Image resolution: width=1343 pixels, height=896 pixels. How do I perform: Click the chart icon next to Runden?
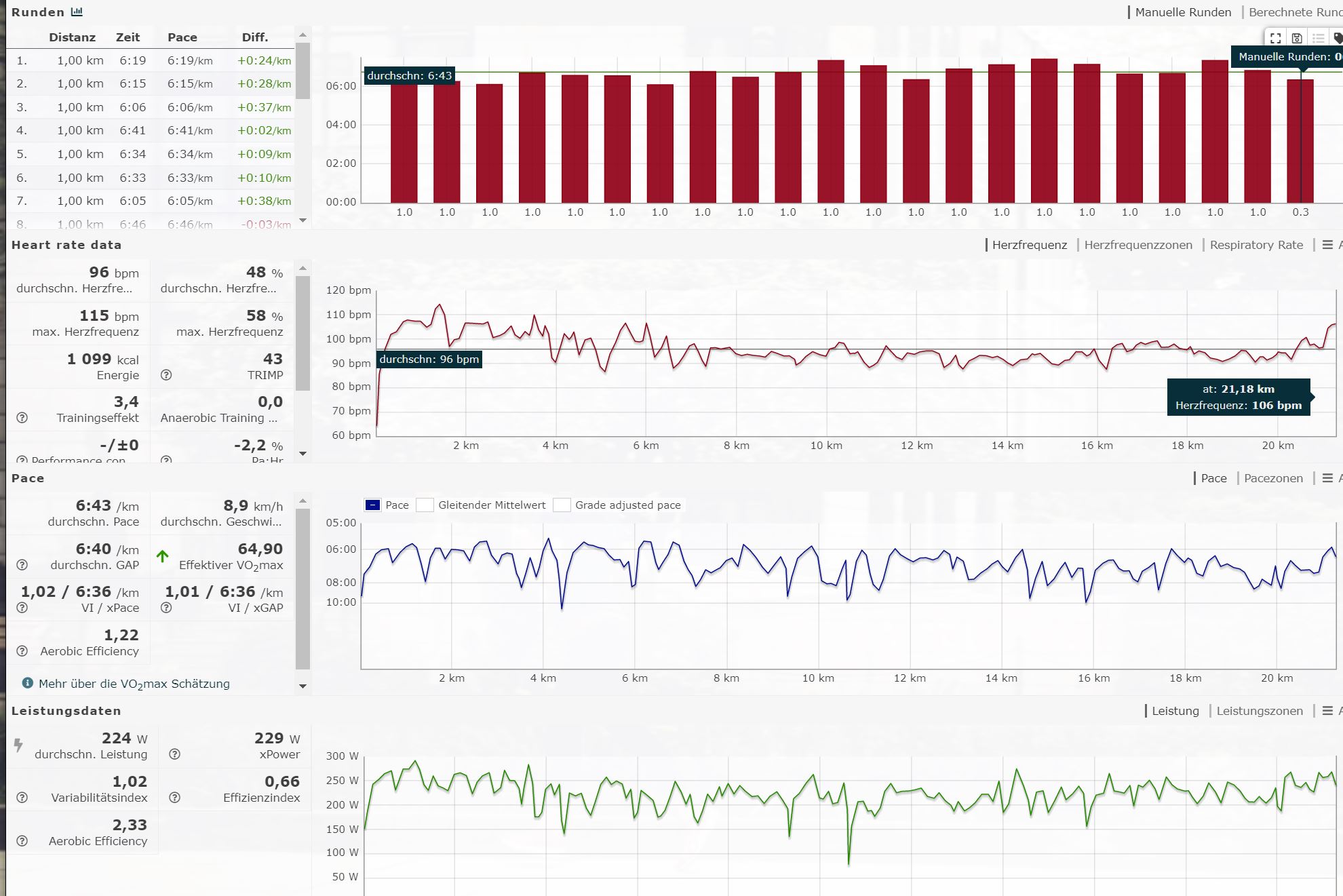pos(77,12)
